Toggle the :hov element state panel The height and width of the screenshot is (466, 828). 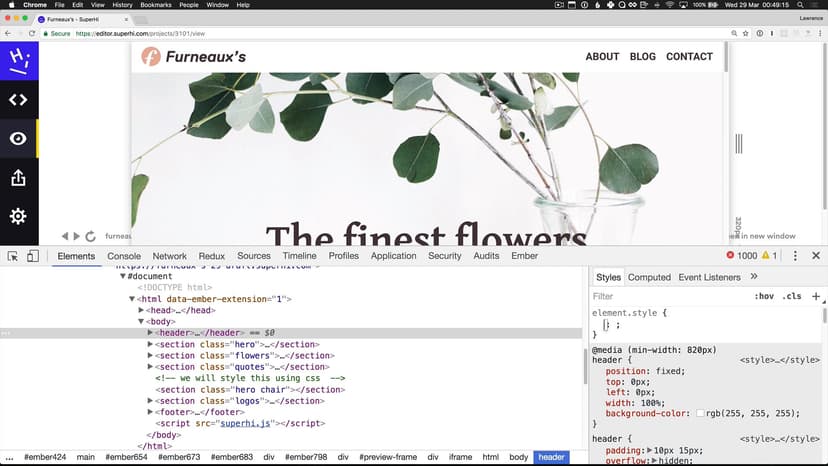[764, 297]
